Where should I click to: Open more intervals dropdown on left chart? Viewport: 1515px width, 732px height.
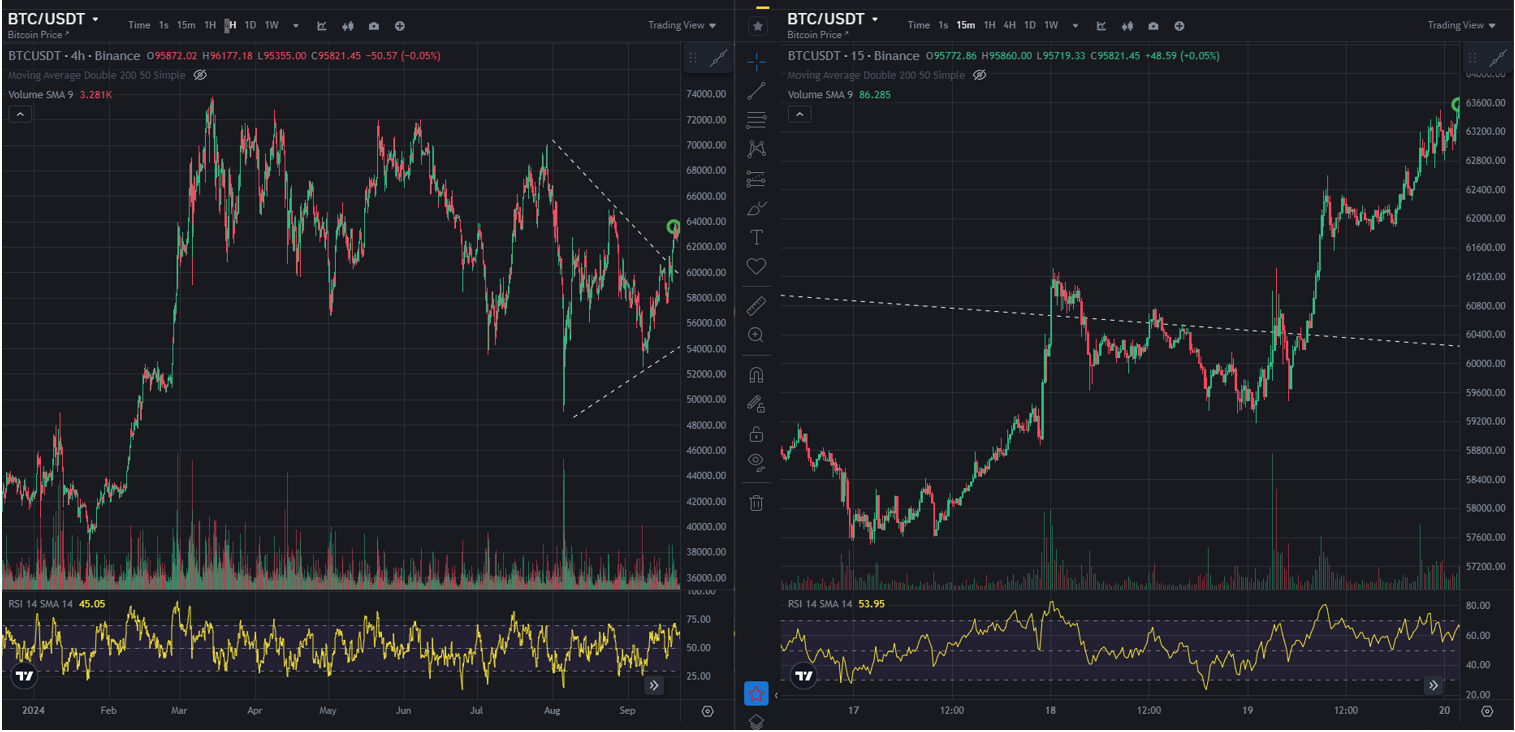coord(296,25)
